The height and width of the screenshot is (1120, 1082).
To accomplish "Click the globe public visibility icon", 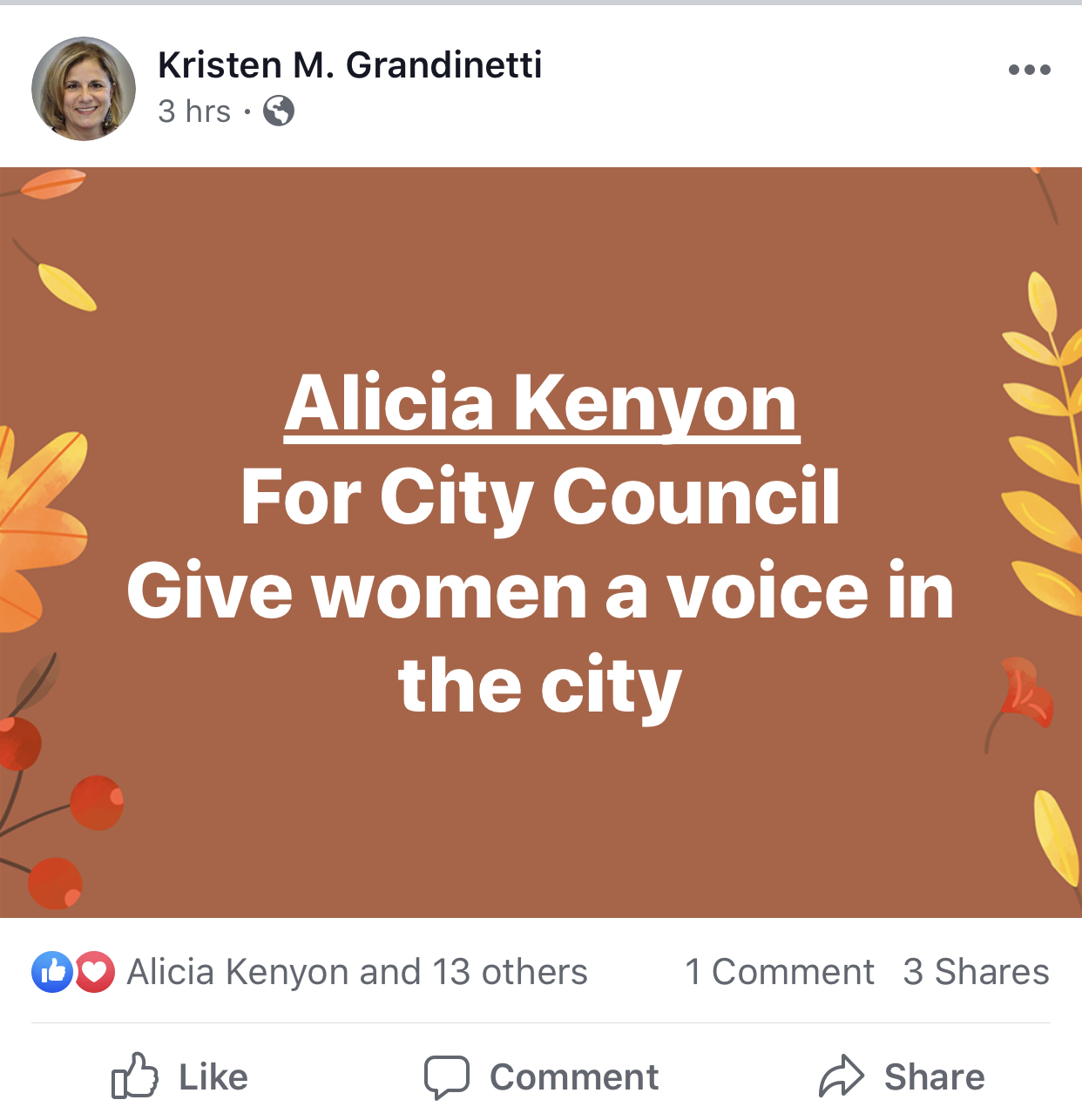I will (279, 111).
